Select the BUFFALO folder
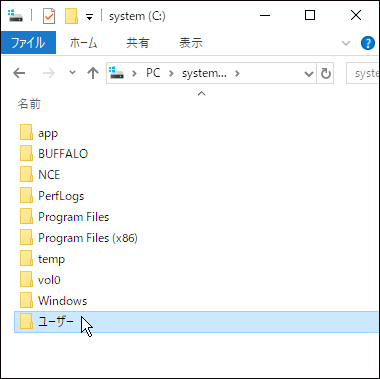The height and width of the screenshot is (379, 380). [x=63, y=154]
